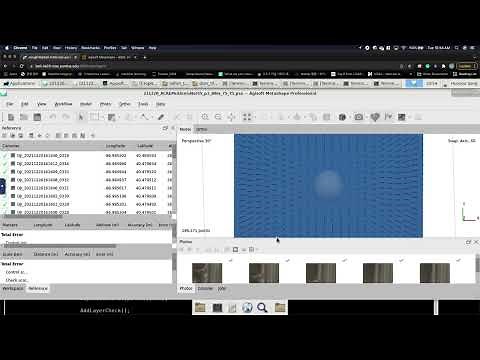Select the Rectangle selection tool
The height and width of the screenshot is (360, 480).
coord(94,117)
